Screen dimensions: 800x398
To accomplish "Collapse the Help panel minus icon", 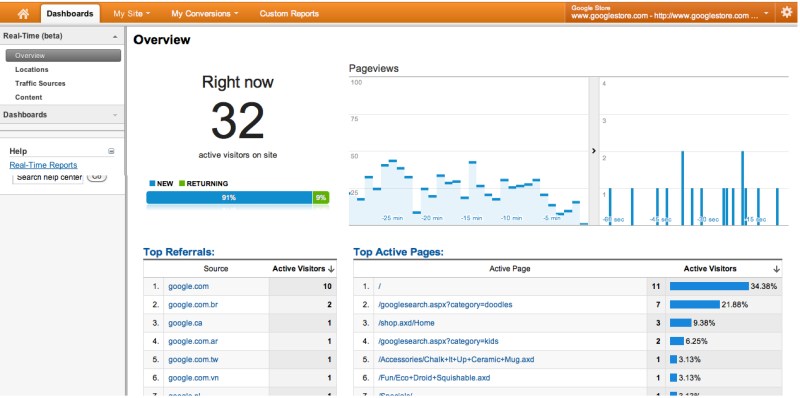I will [x=111, y=151].
